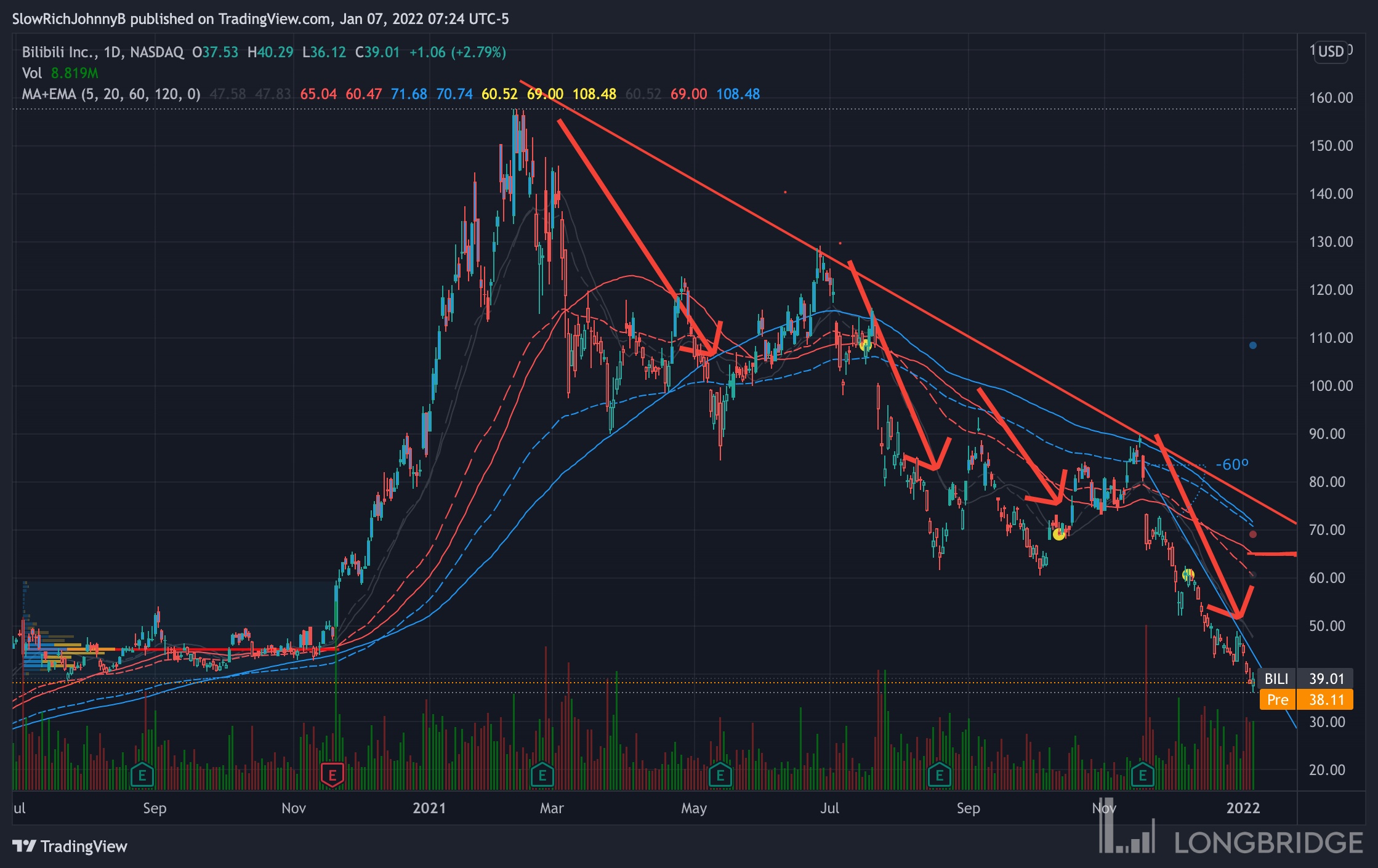Click the 160.00 label on price axis
The image size is (1378, 868).
1331,98
